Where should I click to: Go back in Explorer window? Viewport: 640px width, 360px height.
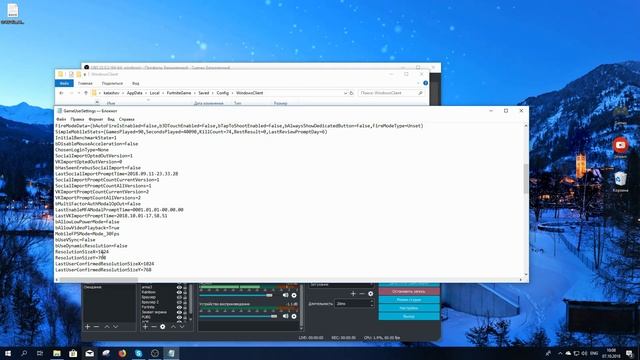62,93
